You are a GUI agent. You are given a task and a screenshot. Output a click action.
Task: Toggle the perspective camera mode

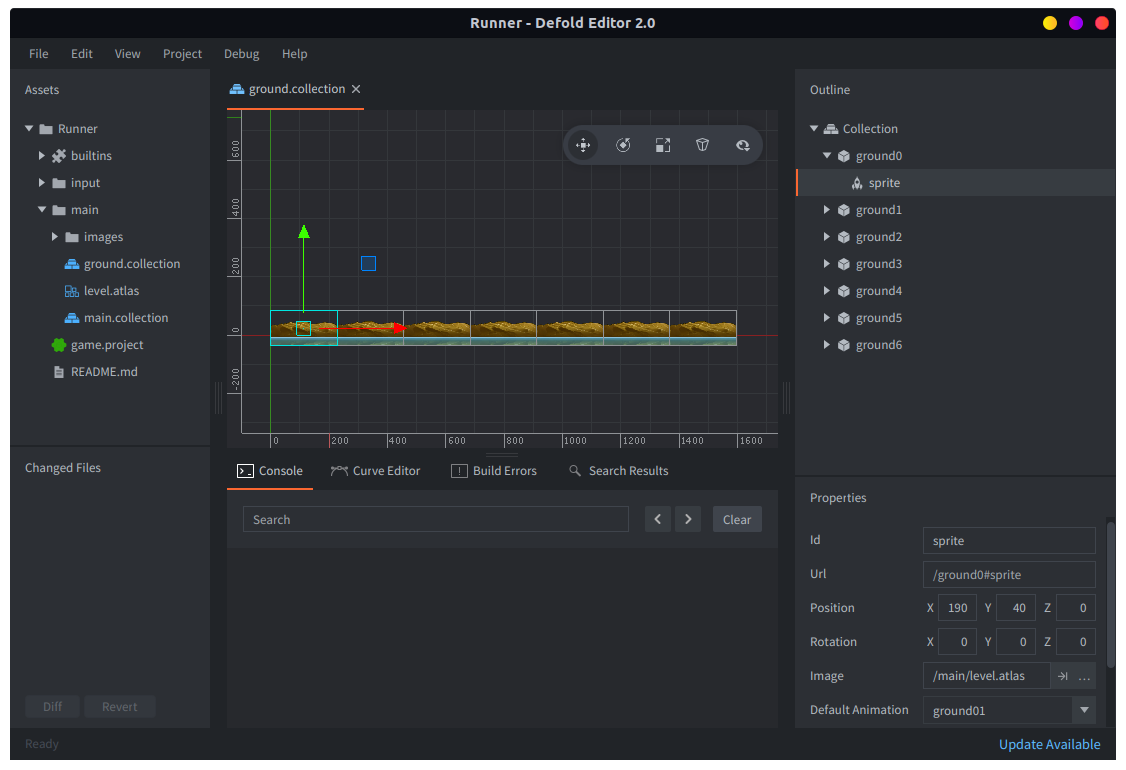point(703,145)
